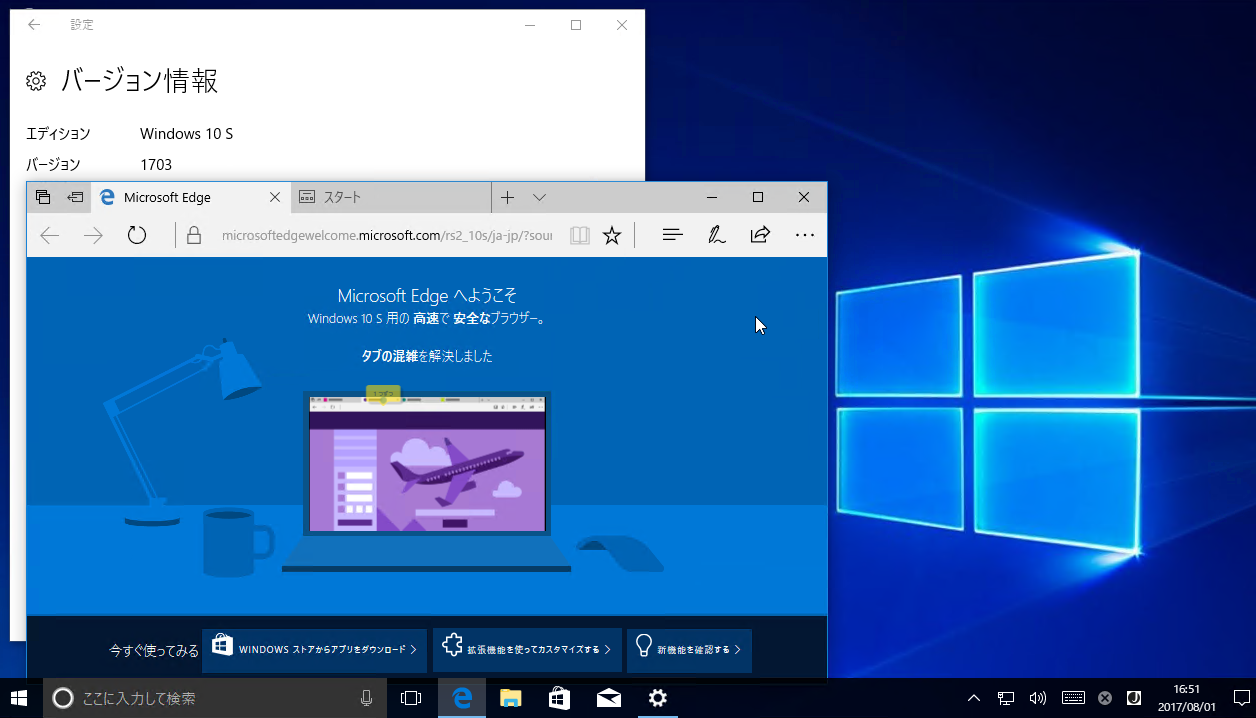1256x718 pixels.
Task: Select the Windows 10 S edition text
Action: click(x=186, y=134)
